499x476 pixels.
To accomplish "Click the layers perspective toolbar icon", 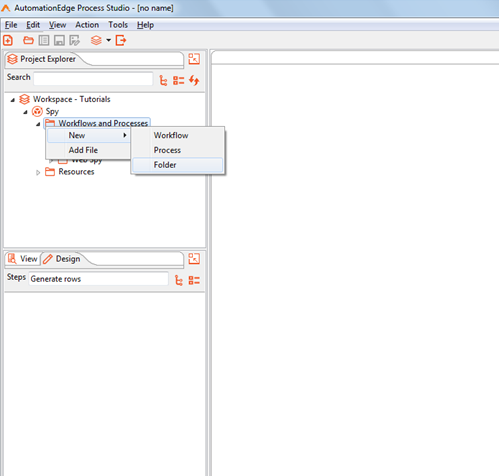I will coord(96,41).
